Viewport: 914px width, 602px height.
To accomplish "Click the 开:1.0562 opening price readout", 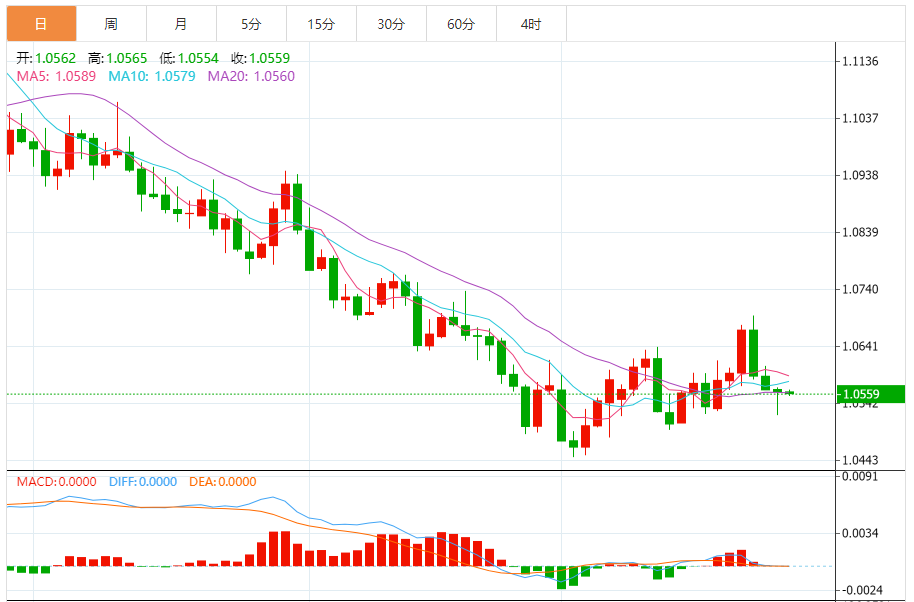I will pyautogui.click(x=46, y=58).
